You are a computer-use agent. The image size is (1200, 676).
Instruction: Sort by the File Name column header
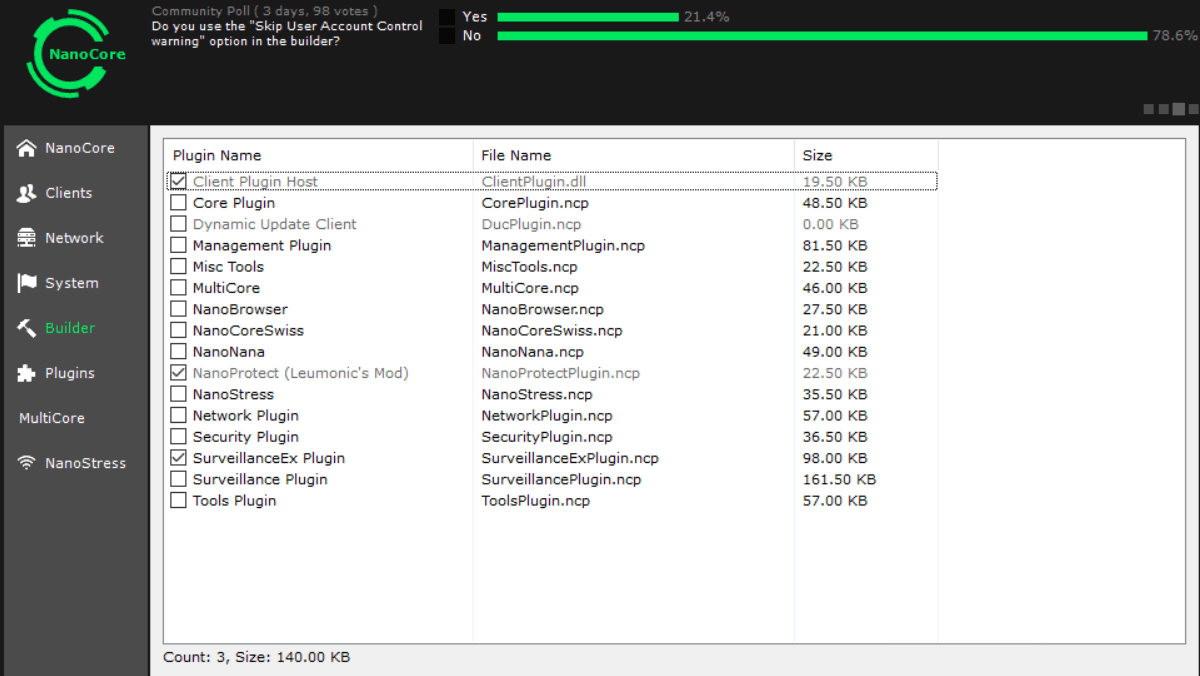[634, 155]
